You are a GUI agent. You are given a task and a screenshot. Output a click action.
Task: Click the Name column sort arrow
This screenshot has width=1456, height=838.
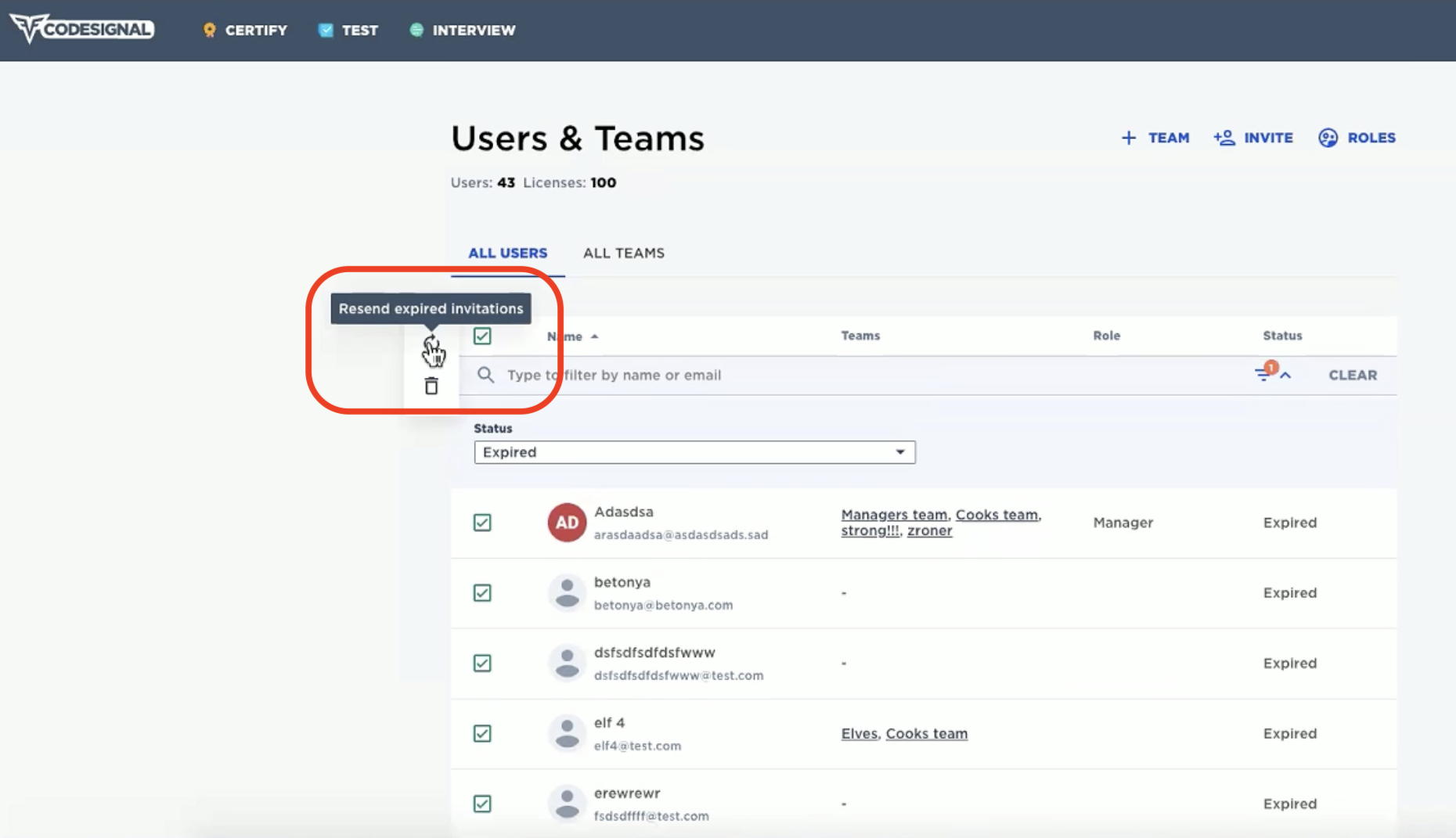pyautogui.click(x=594, y=336)
